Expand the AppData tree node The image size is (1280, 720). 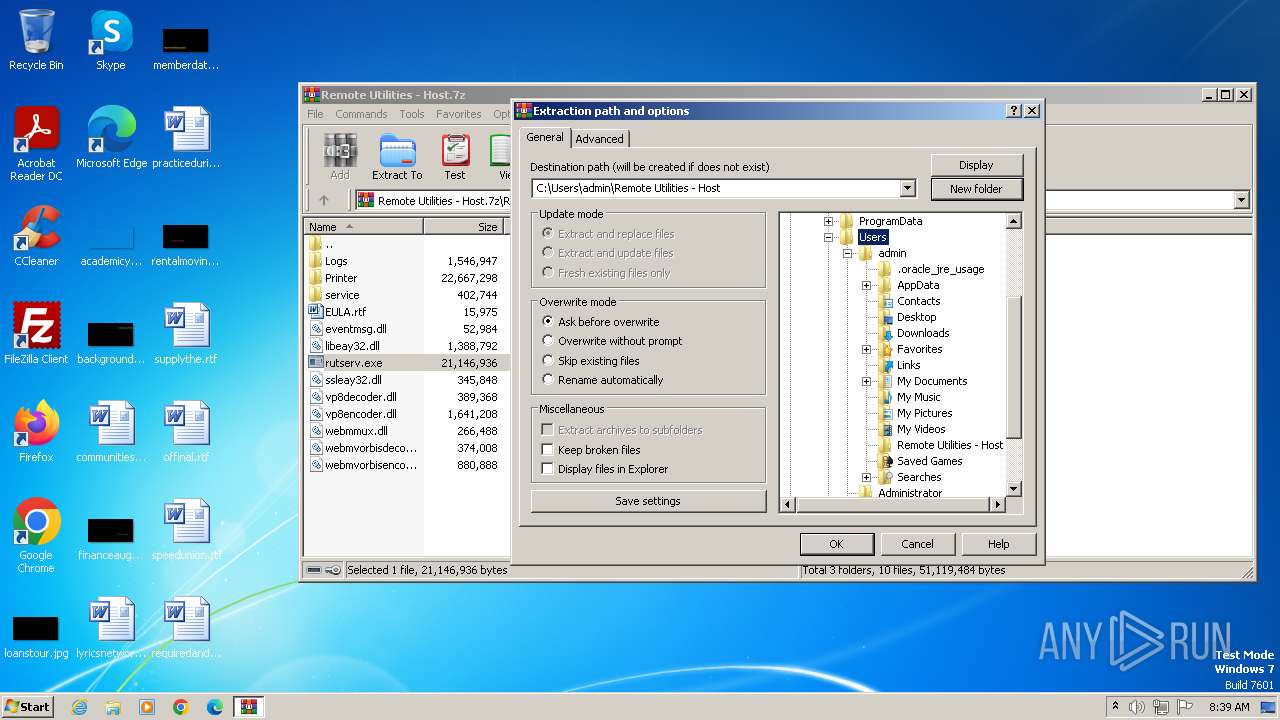tap(866, 285)
